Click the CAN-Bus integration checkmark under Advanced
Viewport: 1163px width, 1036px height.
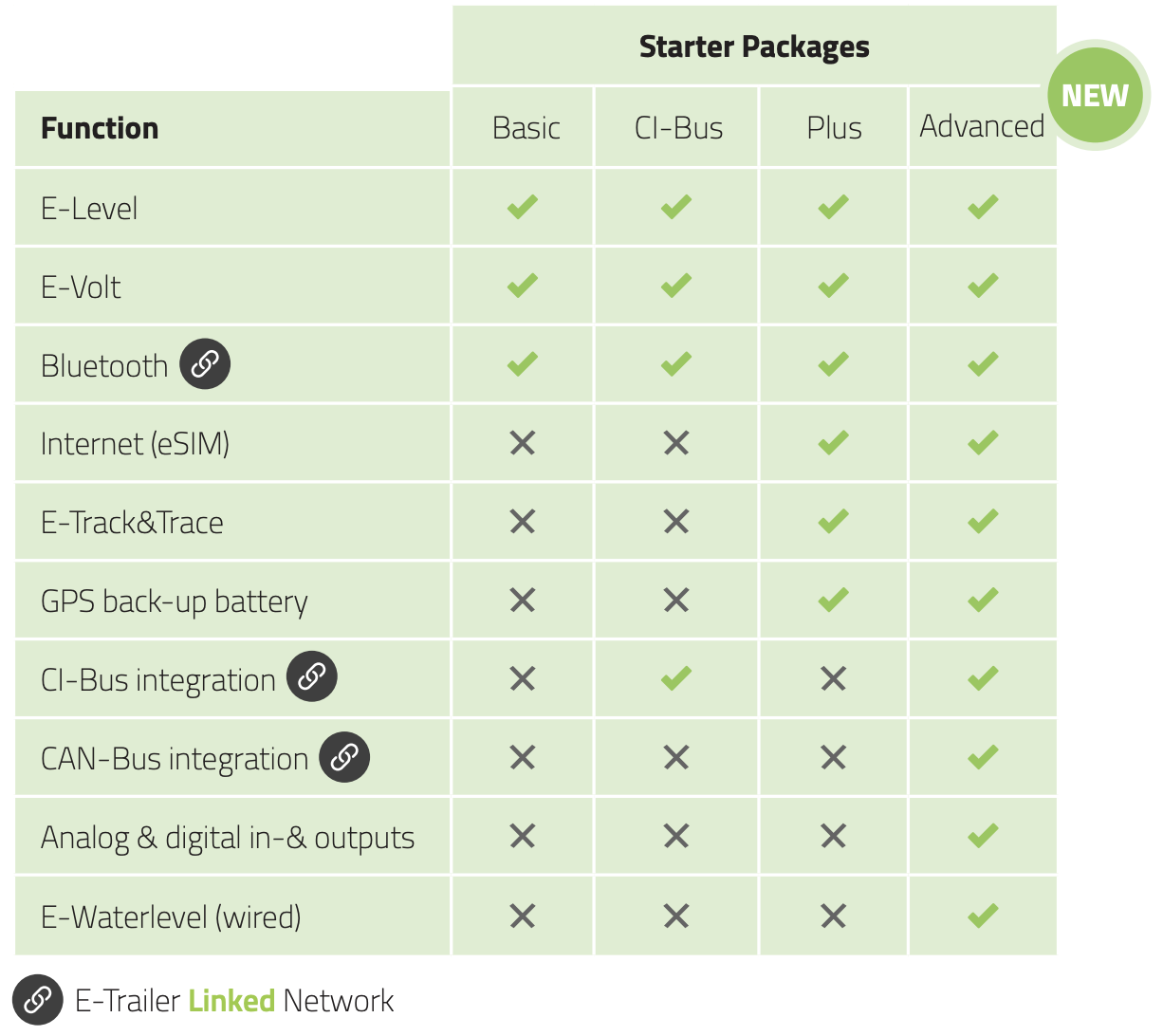point(983,757)
